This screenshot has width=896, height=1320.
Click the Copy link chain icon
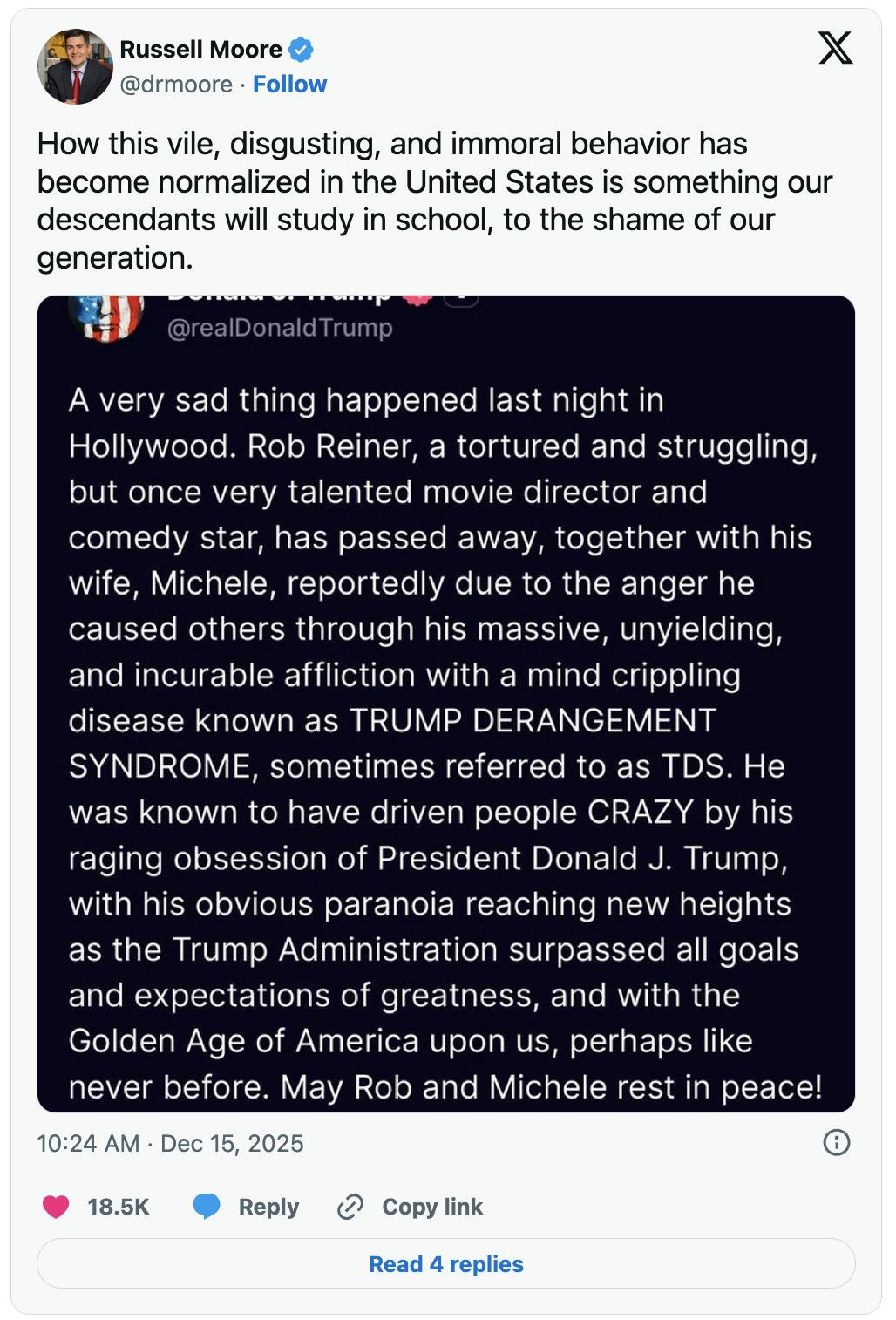click(350, 1208)
